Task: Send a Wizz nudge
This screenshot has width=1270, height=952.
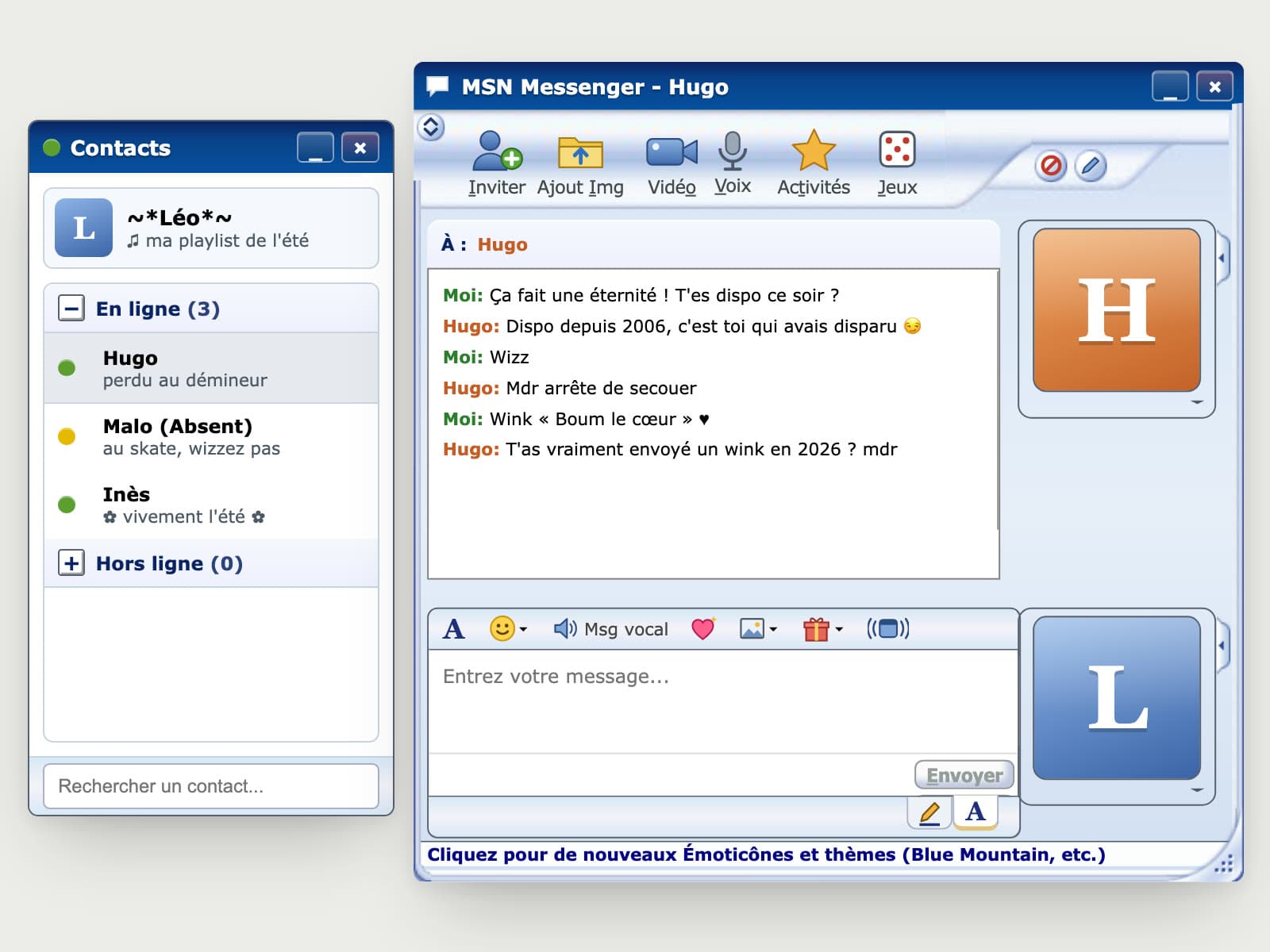Action: [888, 628]
